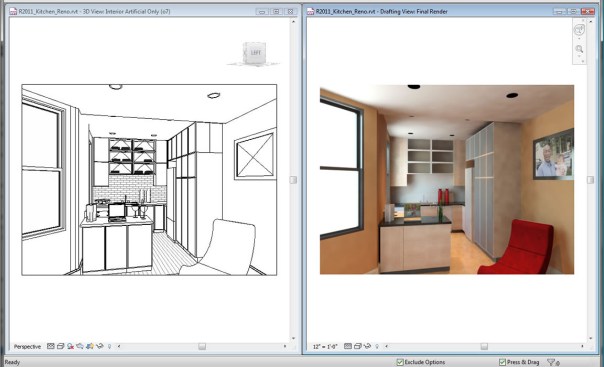The height and width of the screenshot is (367, 604).
Task: Toggle the Exclude Options checkbox
Action: coord(400,362)
